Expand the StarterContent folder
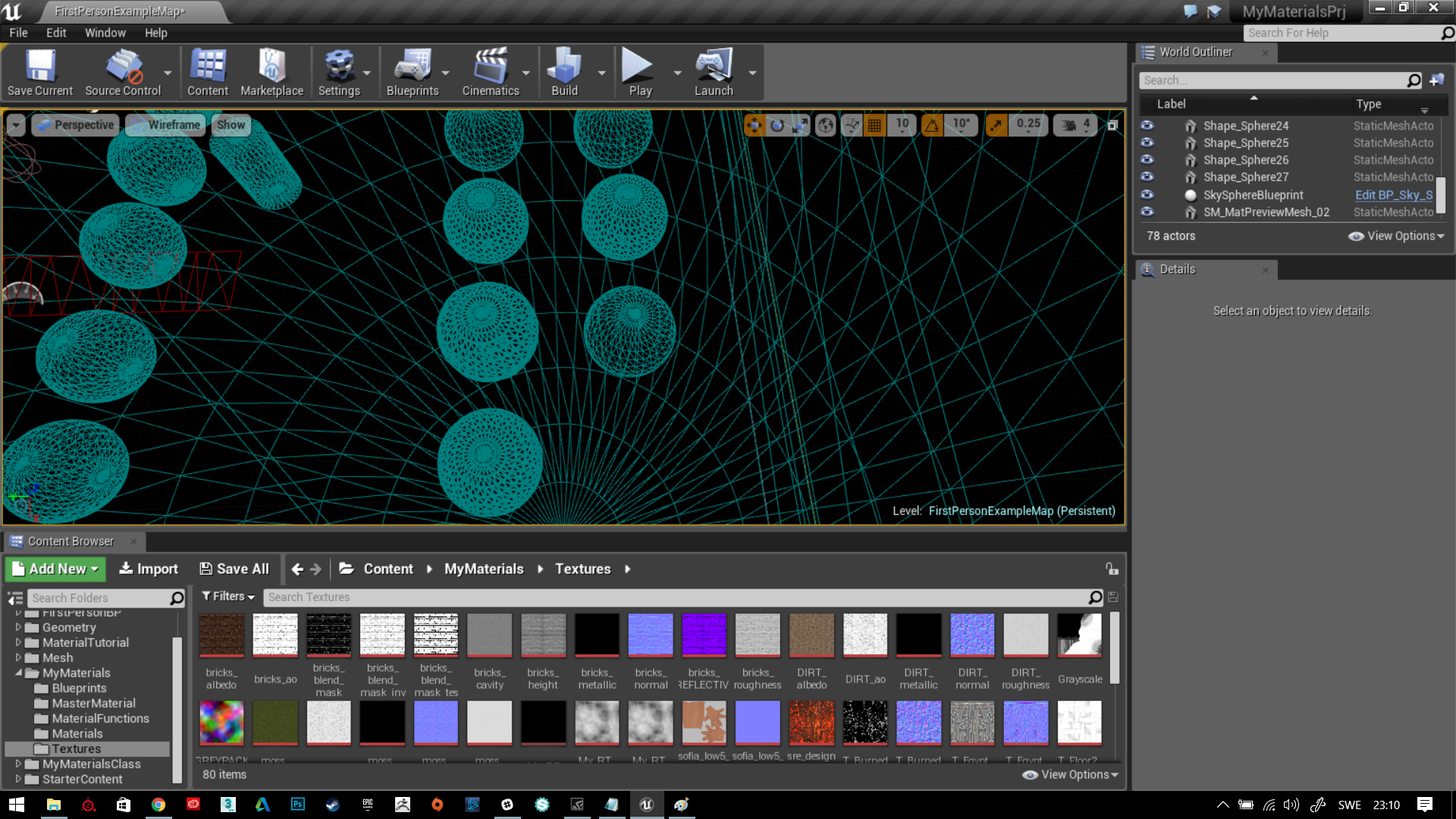The width and height of the screenshot is (1456, 819). (18, 779)
